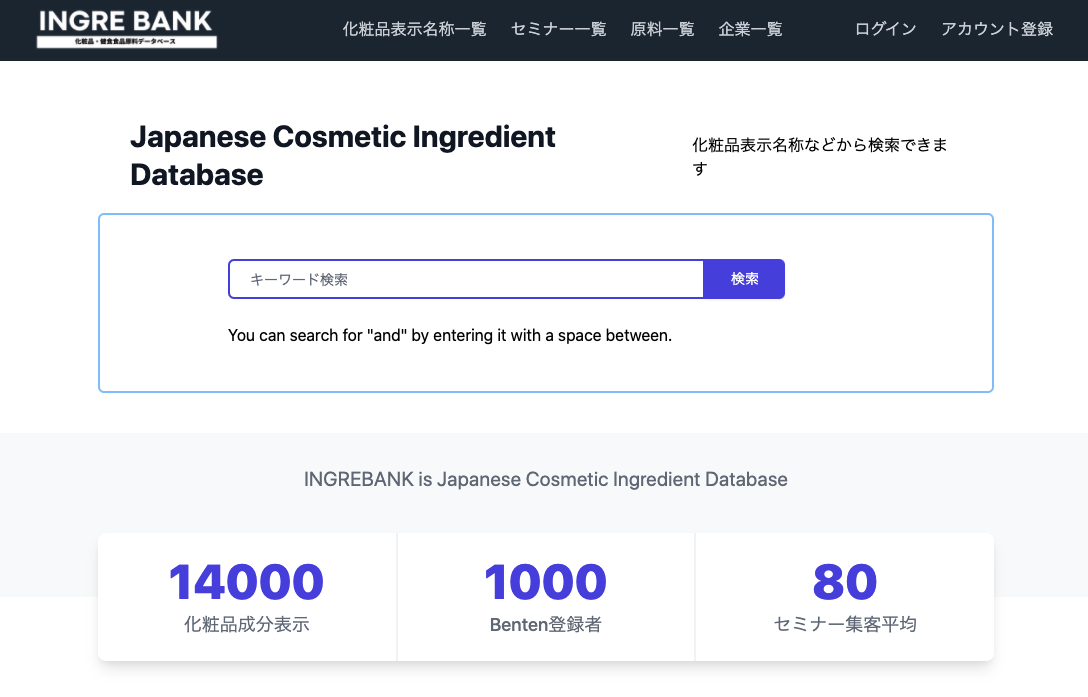The width and height of the screenshot is (1088, 697).
Task: Open the 化粧品表示名称一覧 menu item
Action: coord(414,29)
